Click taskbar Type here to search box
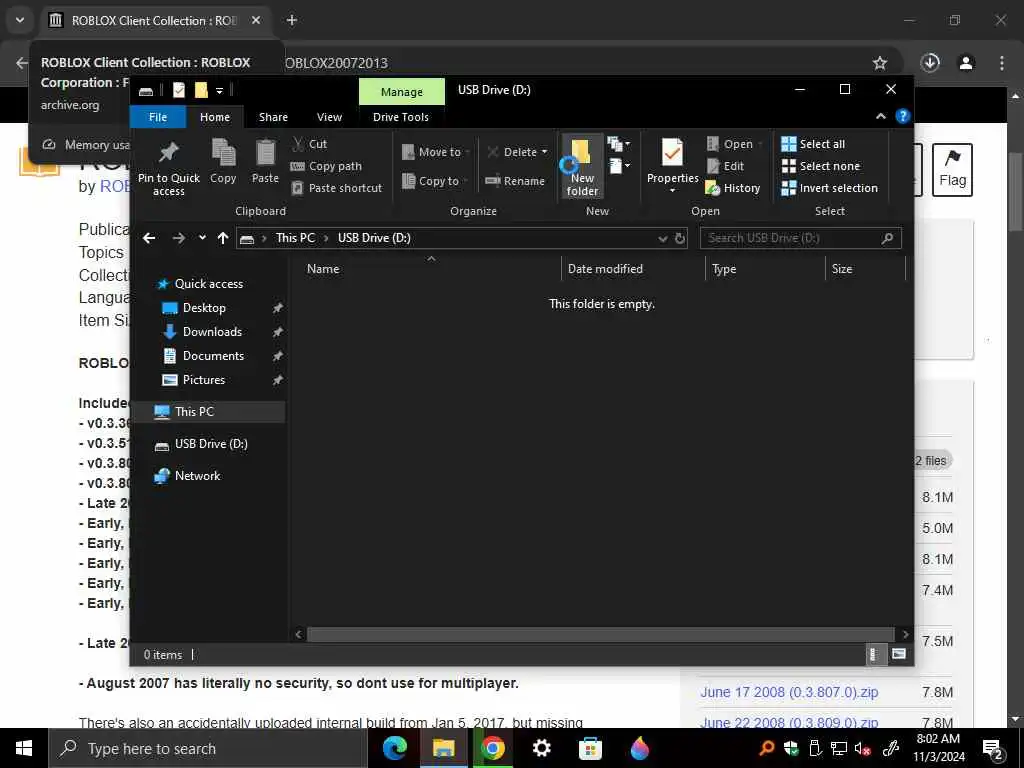 pos(207,748)
